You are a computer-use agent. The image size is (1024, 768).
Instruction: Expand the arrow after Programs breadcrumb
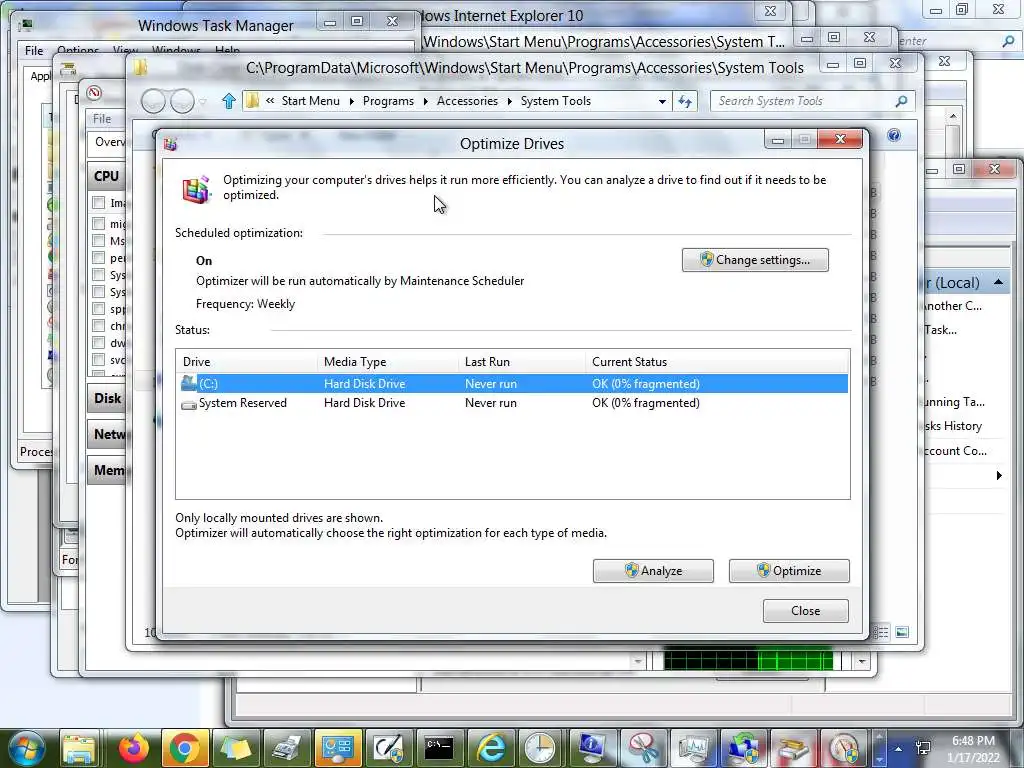click(425, 101)
